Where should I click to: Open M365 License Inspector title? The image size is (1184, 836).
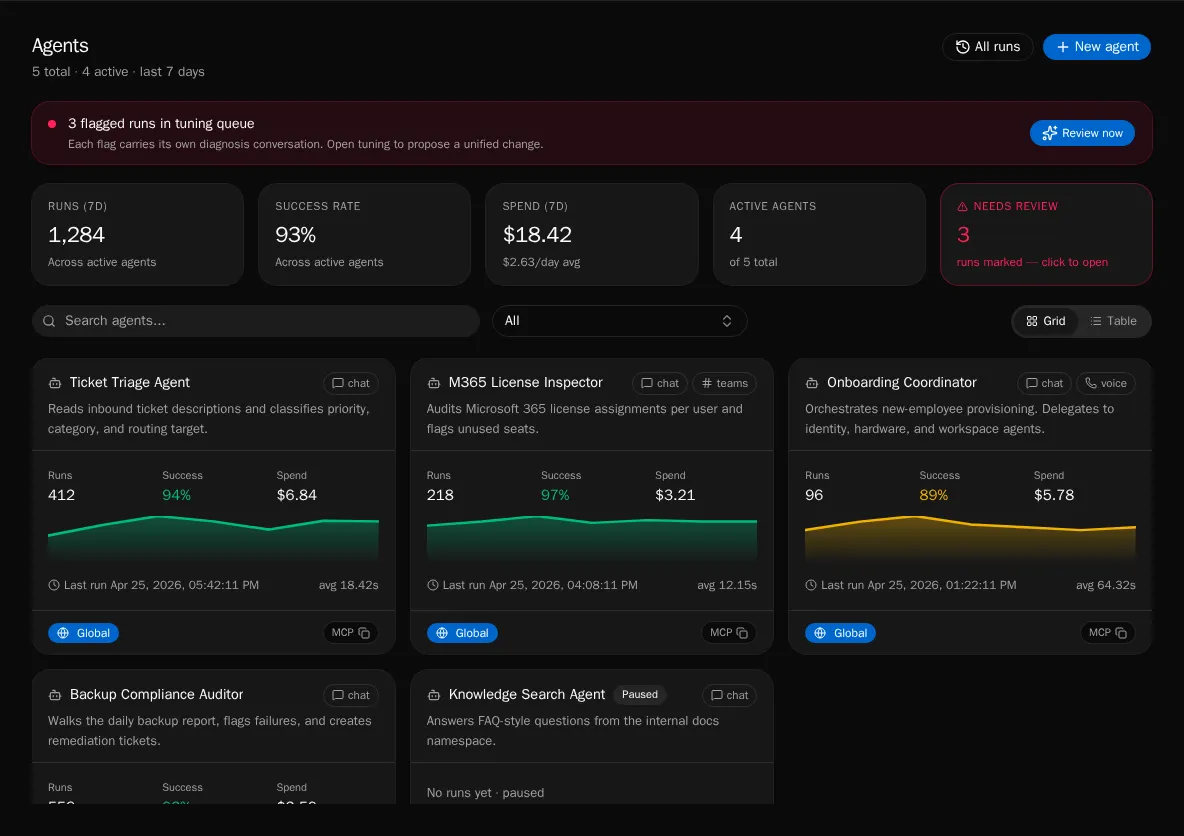[x=526, y=383]
